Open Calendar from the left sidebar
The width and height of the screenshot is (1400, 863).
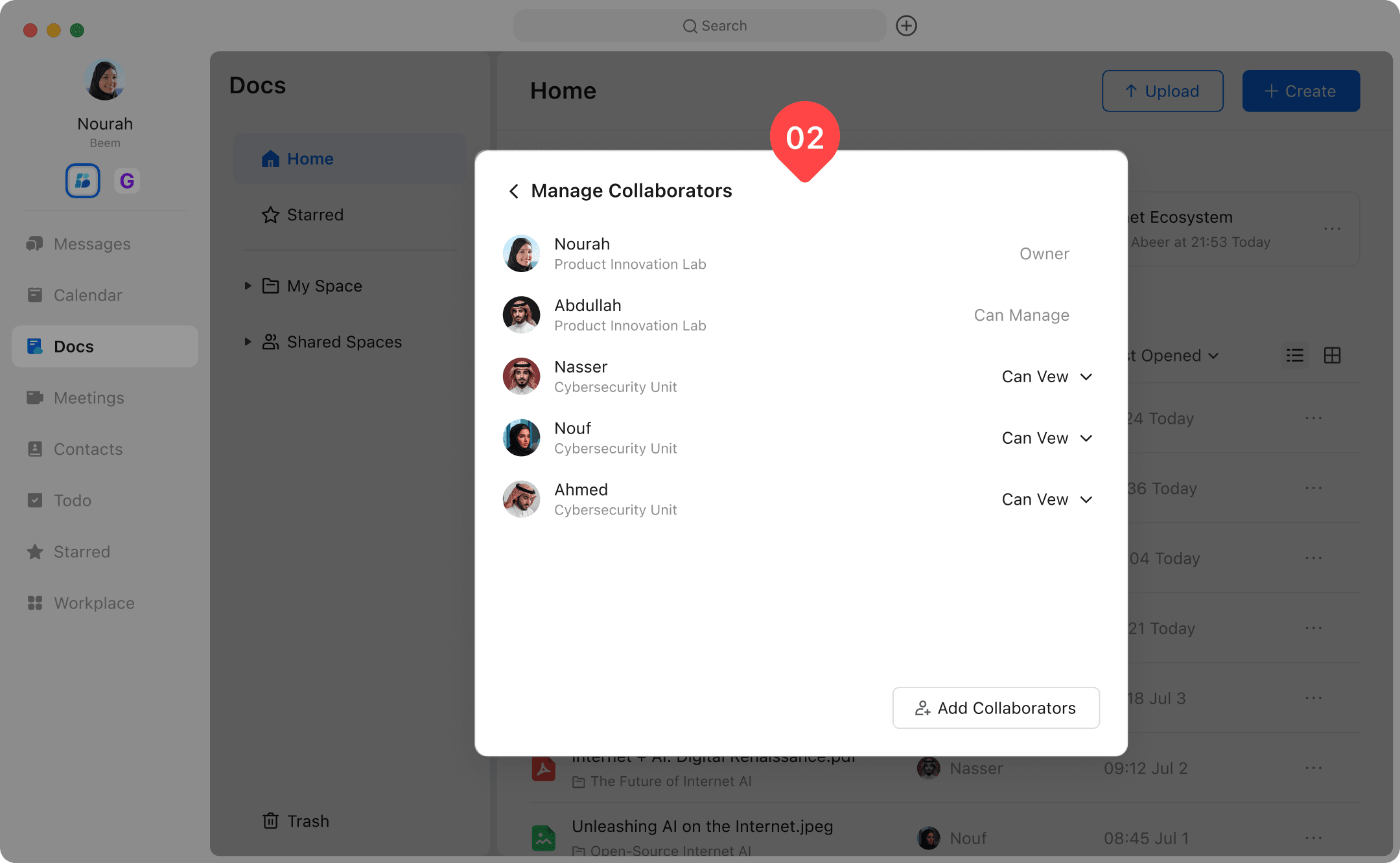87,295
